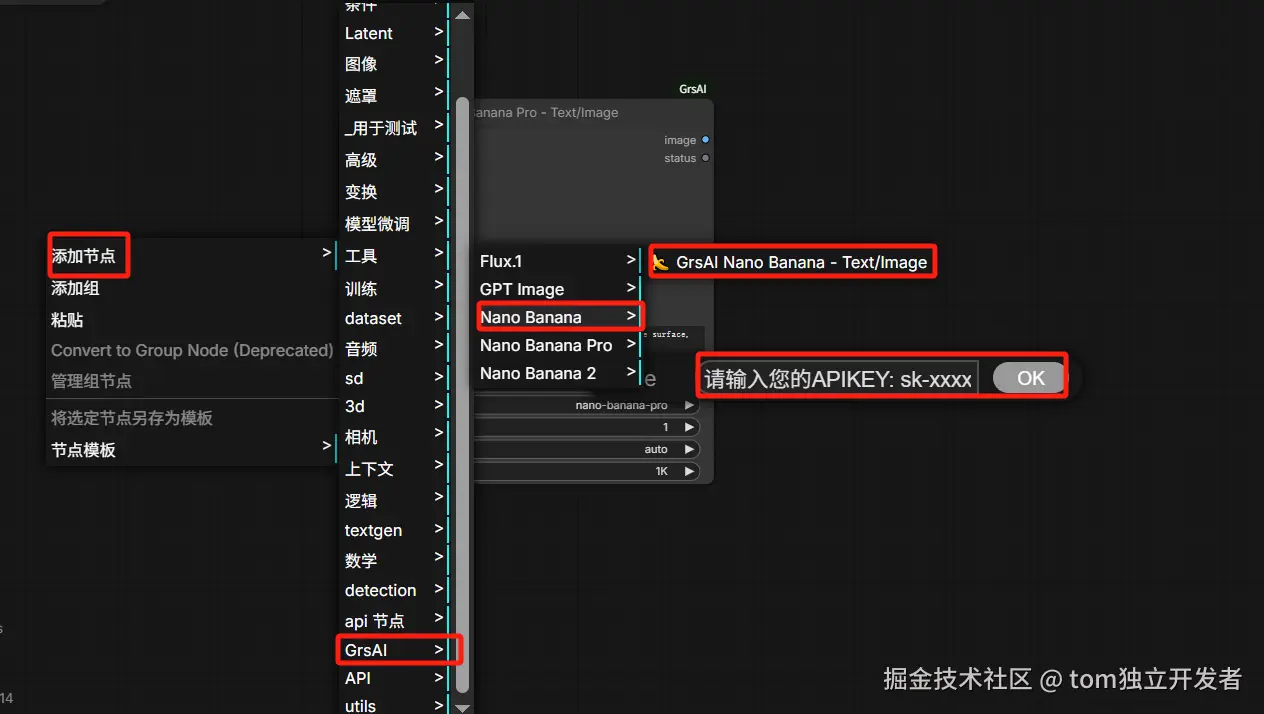Open the 模型微调 category

click(394, 224)
